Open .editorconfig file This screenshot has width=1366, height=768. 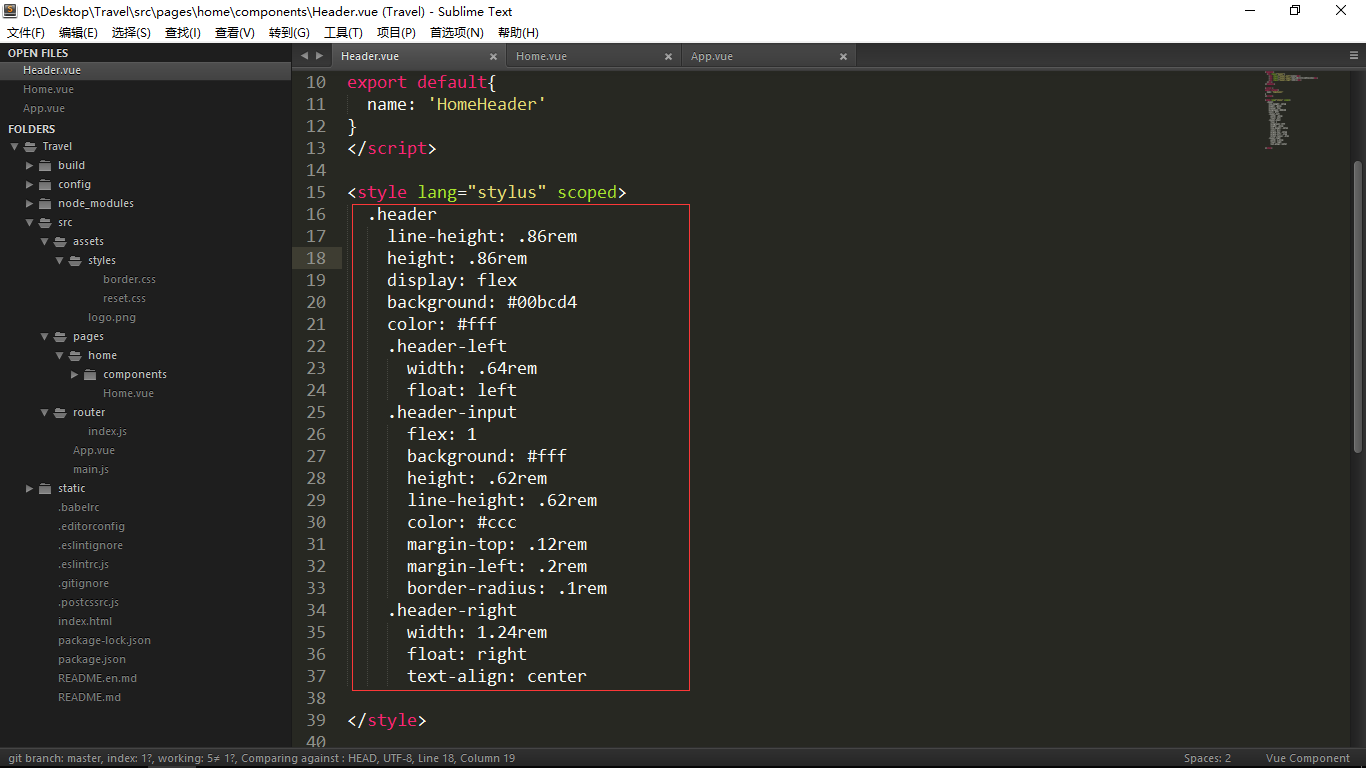(91, 526)
